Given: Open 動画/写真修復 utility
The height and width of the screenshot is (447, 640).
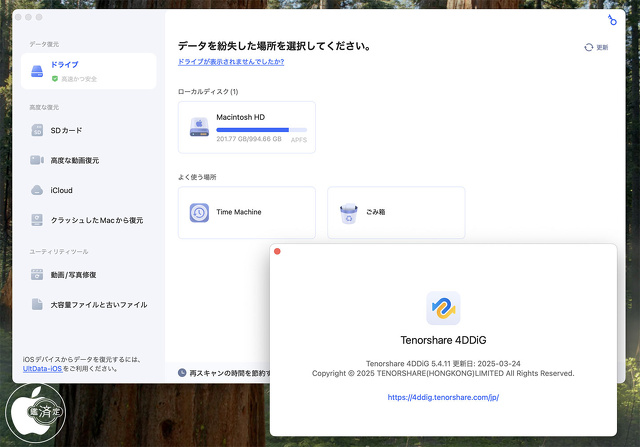Looking at the screenshot, I should click(89, 274).
